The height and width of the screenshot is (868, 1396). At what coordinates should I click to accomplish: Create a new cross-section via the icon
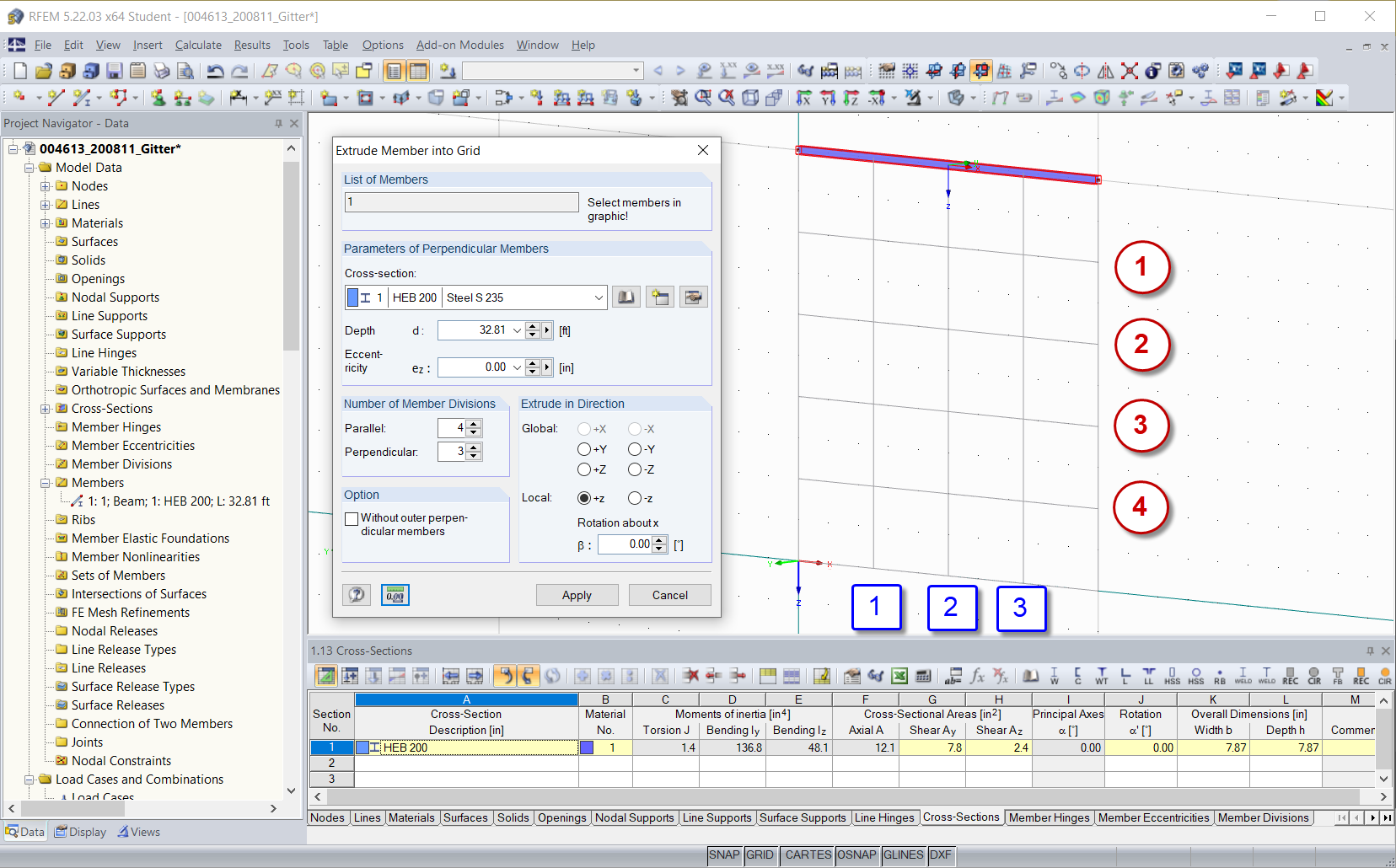pyautogui.click(x=660, y=297)
